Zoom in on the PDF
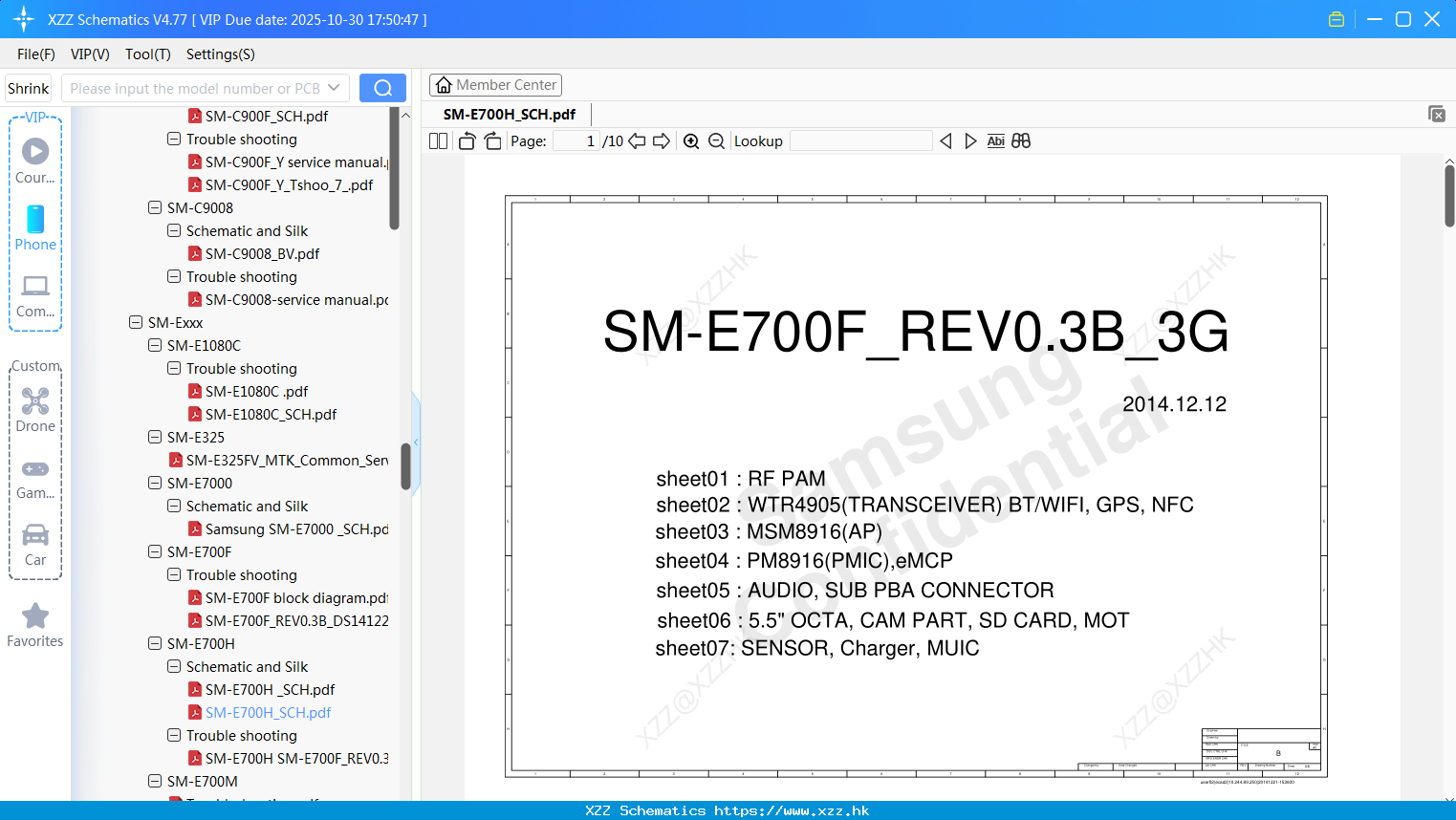 click(691, 141)
